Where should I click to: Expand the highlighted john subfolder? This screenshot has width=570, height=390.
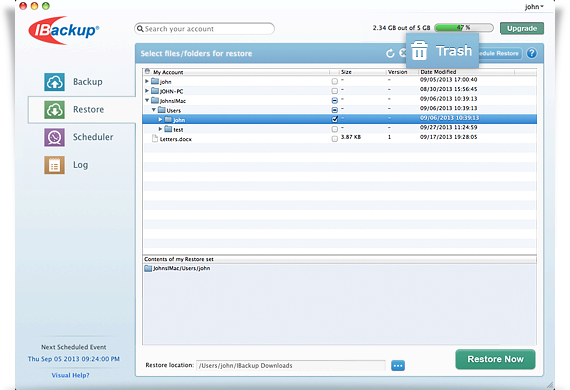point(160,119)
